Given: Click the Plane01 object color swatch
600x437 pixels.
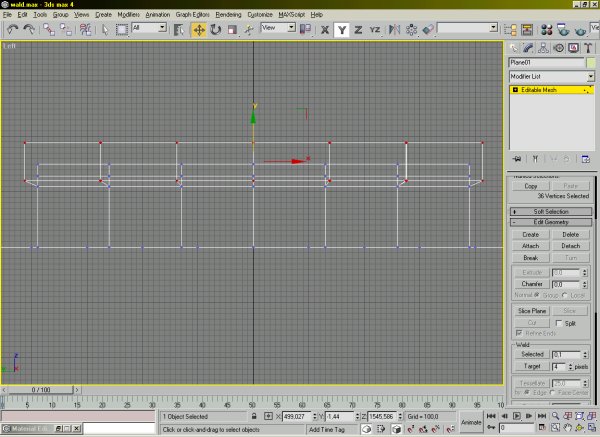Looking at the screenshot, I should click(x=590, y=62).
